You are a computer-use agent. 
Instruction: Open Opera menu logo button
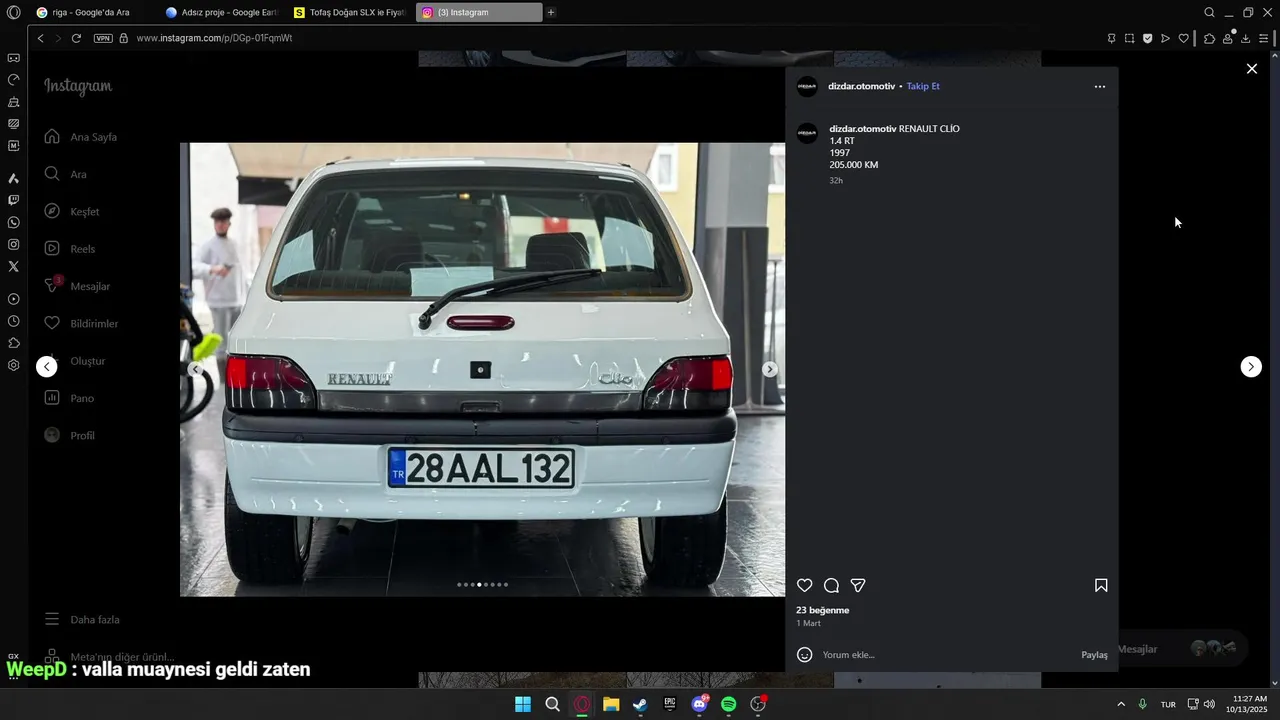click(13, 12)
